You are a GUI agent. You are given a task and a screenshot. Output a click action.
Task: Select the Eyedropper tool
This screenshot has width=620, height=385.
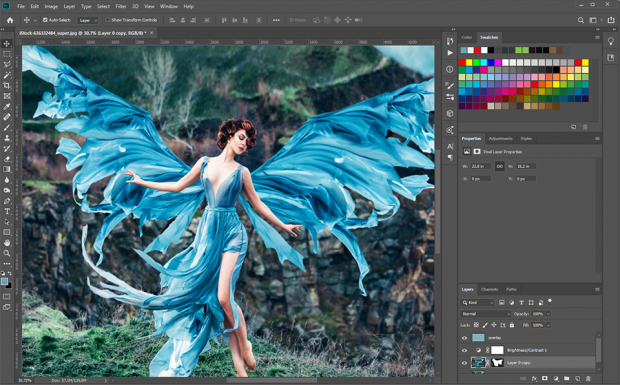click(x=7, y=106)
